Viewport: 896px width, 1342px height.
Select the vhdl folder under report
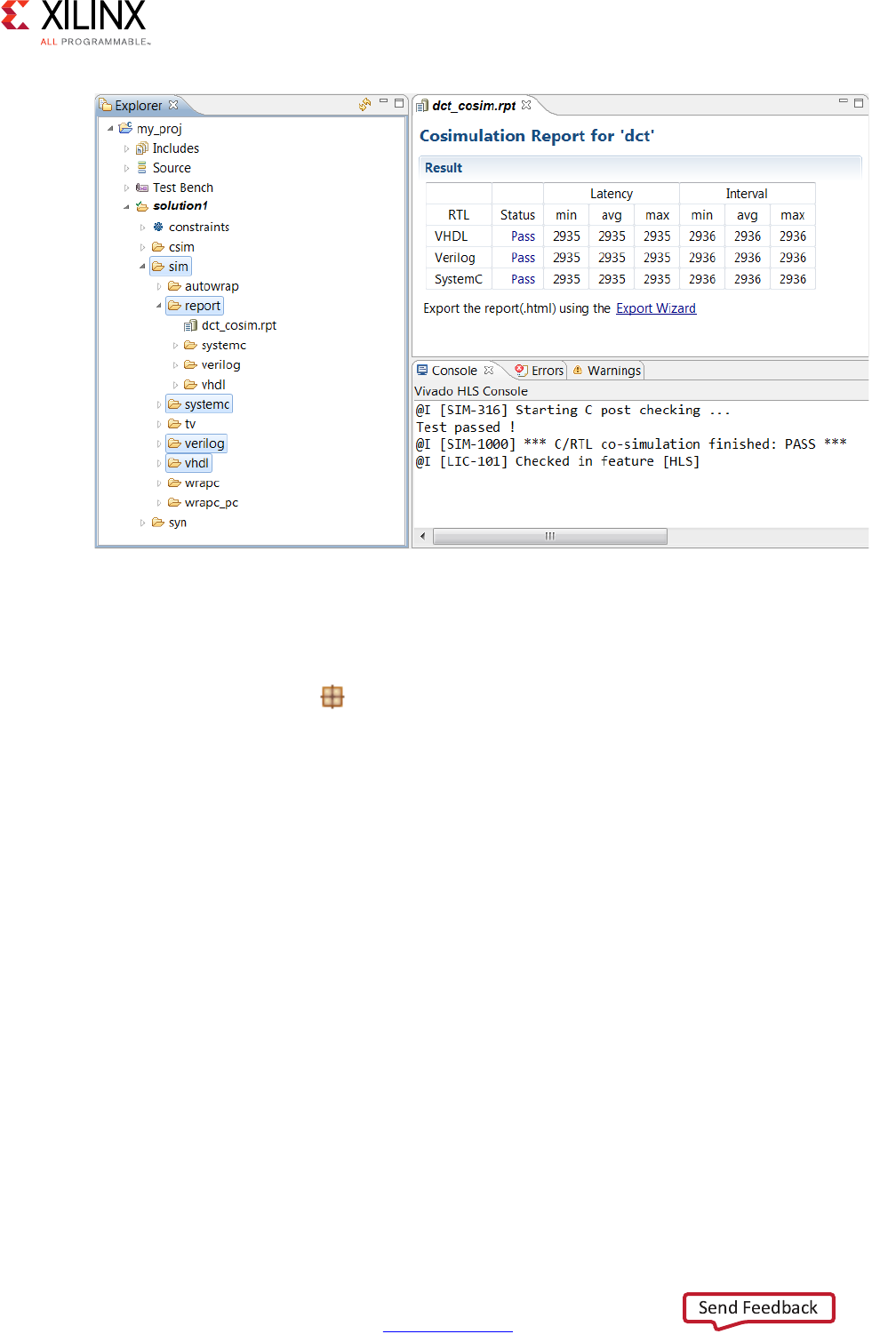click(x=213, y=385)
